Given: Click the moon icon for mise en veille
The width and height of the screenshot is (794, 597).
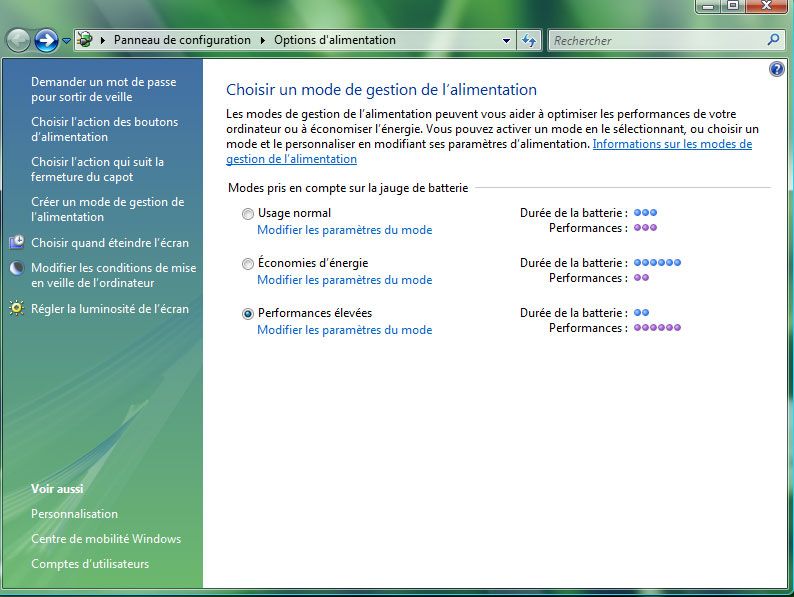Looking at the screenshot, I should click(x=16, y=267).
